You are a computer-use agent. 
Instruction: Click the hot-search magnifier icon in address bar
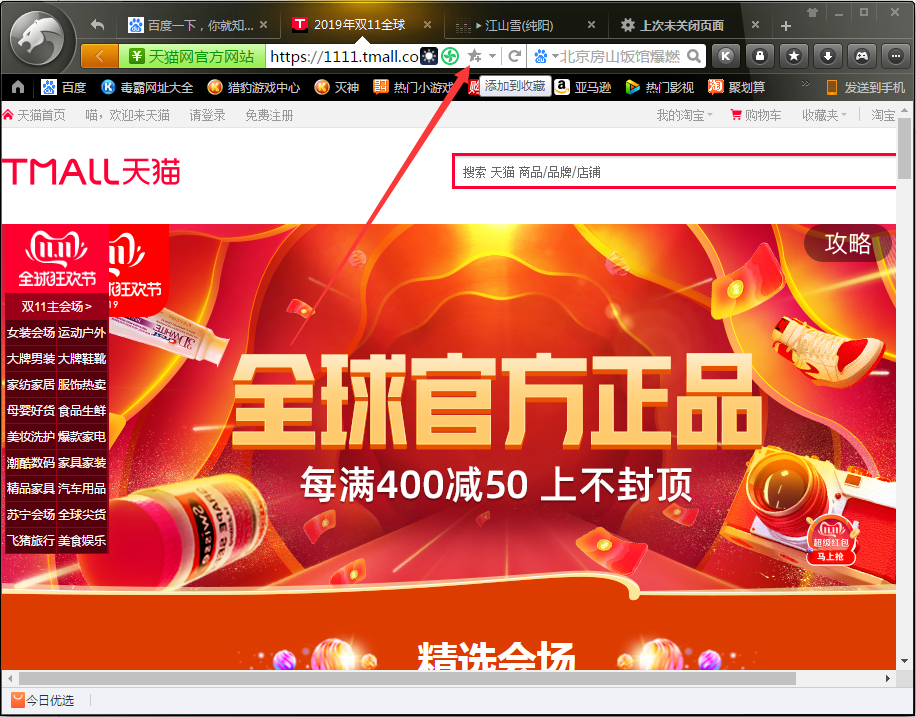(x=695, y=57)
